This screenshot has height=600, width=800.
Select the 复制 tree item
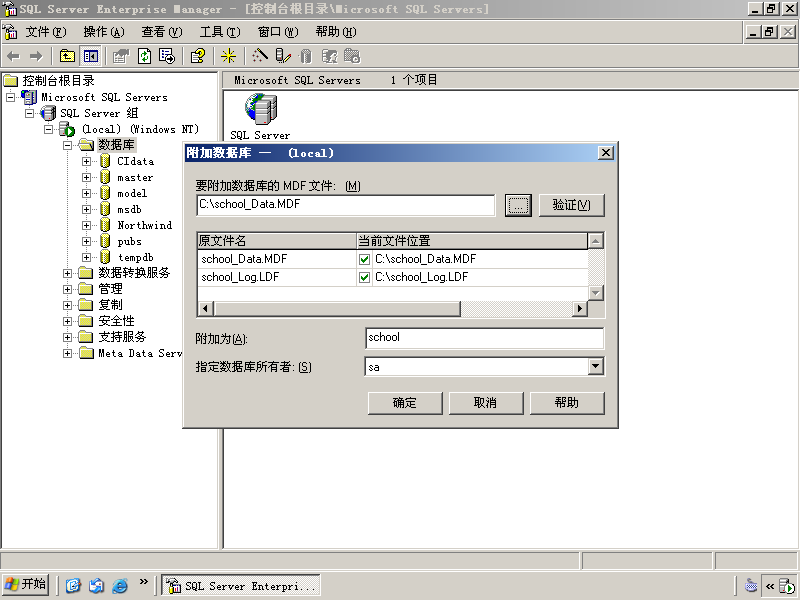click(x=110, y=305)
